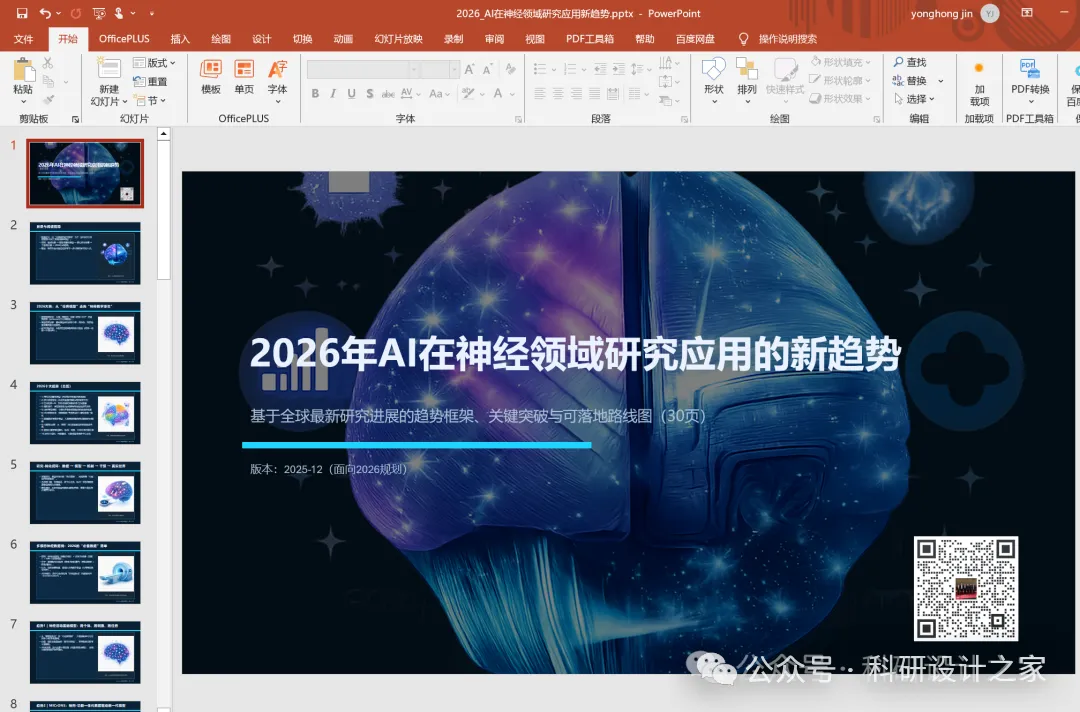This screenshot has height=712, width=1080.
Task: Click the slide title 2026年AI text
Action: 574,354
